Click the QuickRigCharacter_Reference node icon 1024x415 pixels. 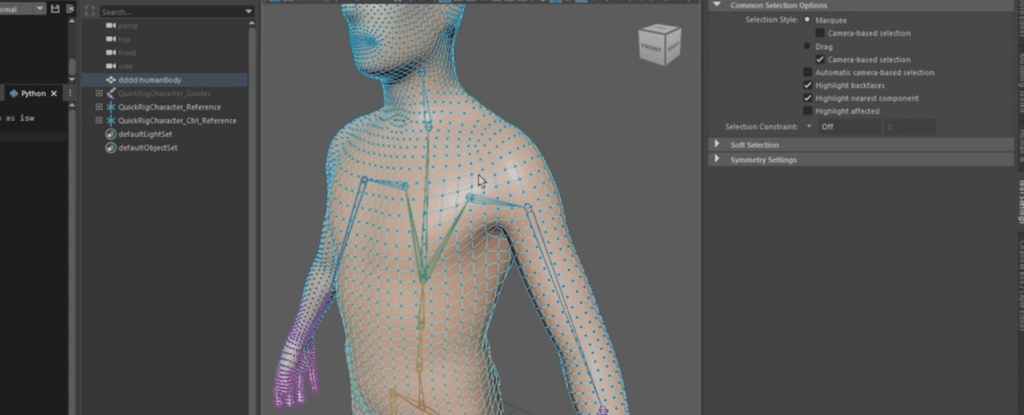(110, 107)
